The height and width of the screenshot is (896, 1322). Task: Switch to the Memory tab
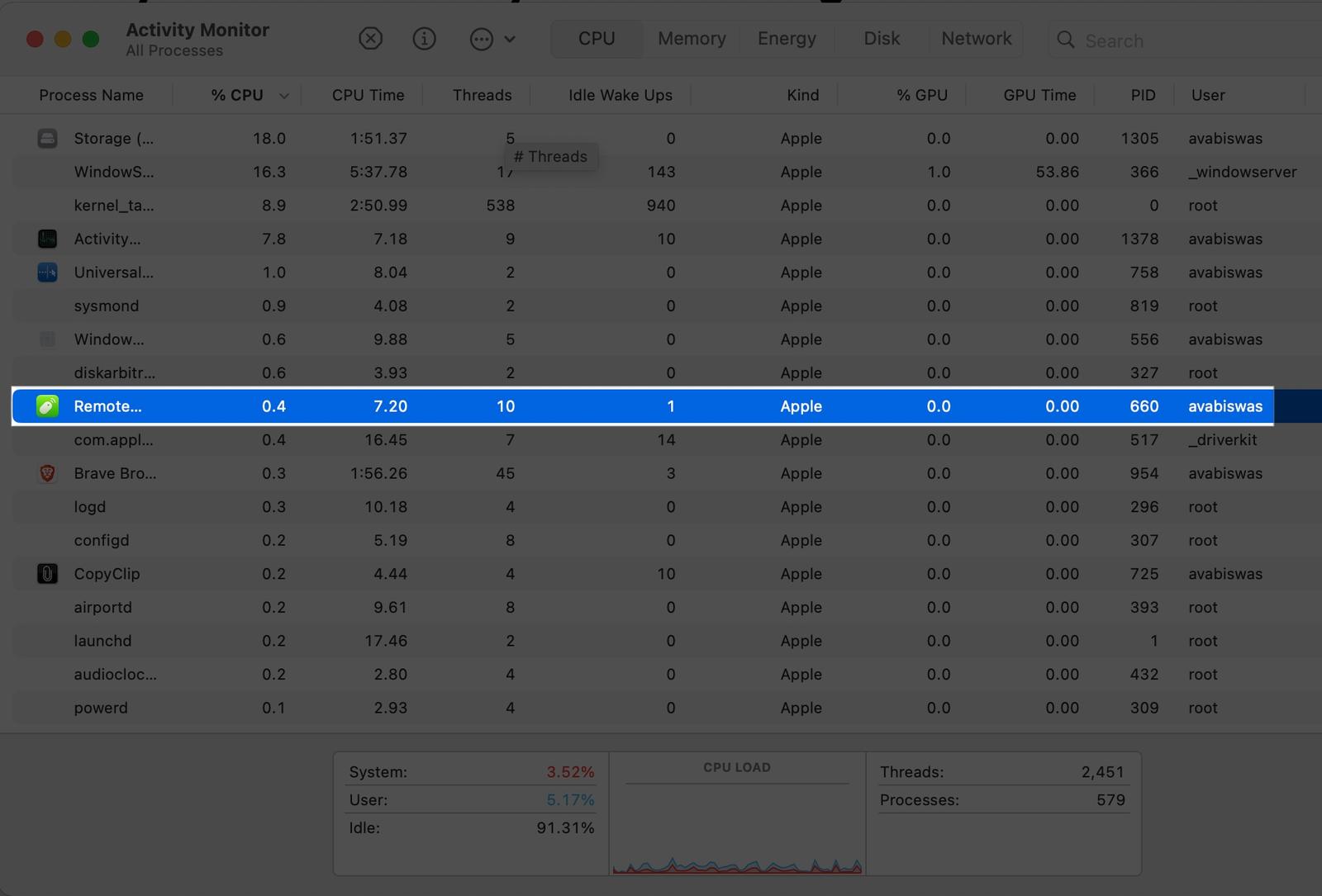[692, 39]
